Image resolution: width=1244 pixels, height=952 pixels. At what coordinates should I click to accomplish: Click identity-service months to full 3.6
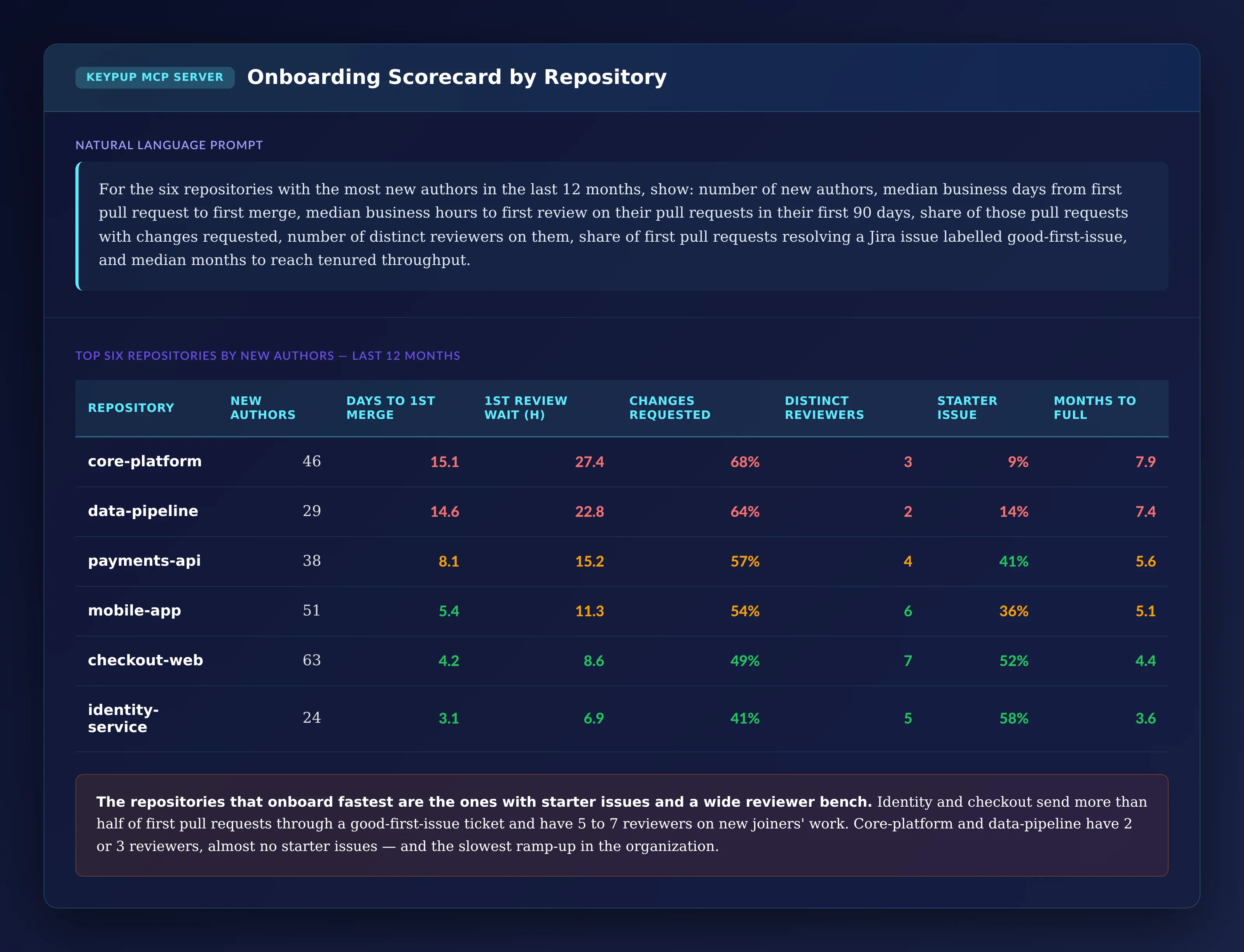(1146, 718)
